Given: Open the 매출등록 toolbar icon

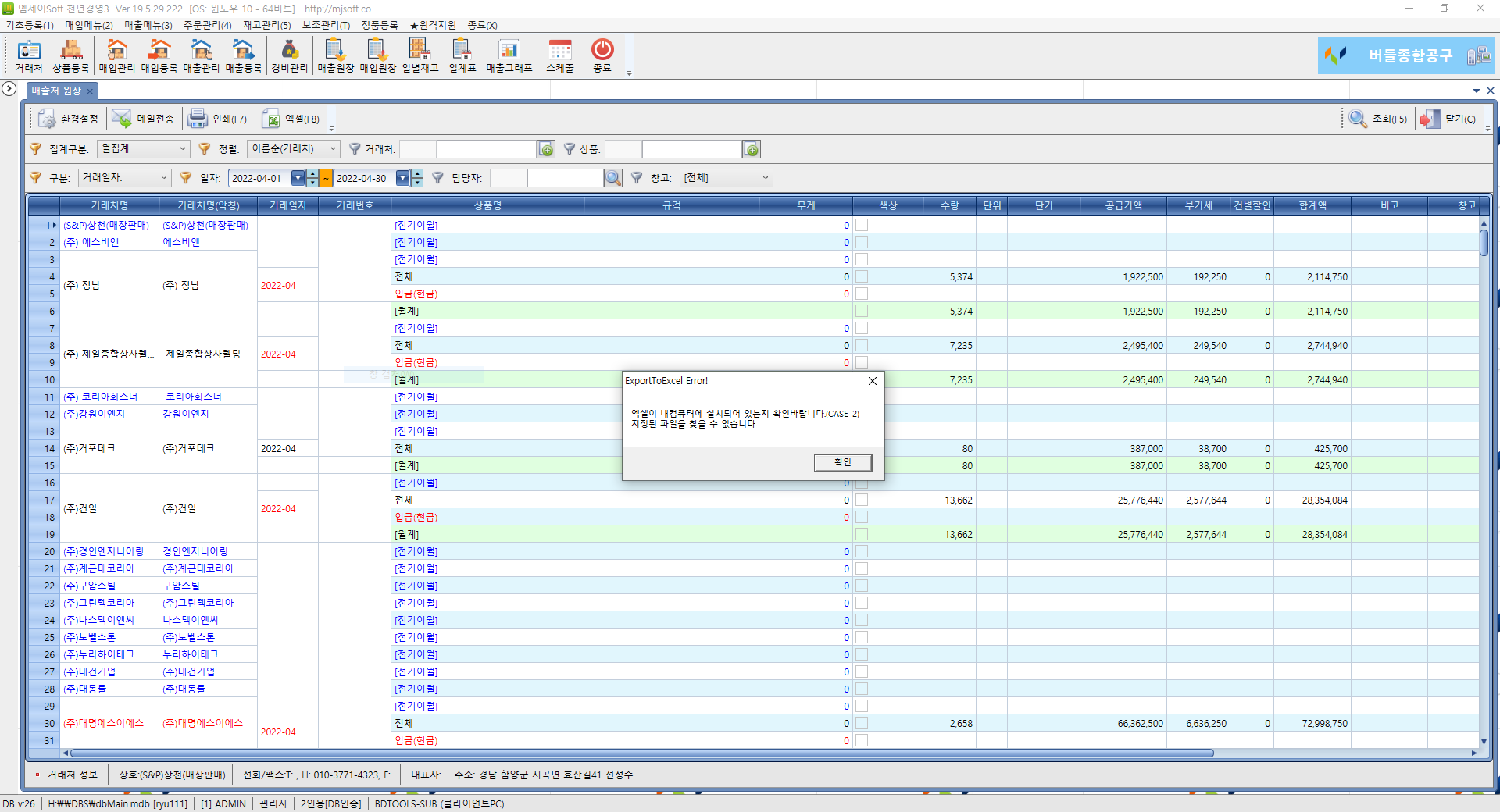Looking at the screenshot, I should [x=244, y=56].
